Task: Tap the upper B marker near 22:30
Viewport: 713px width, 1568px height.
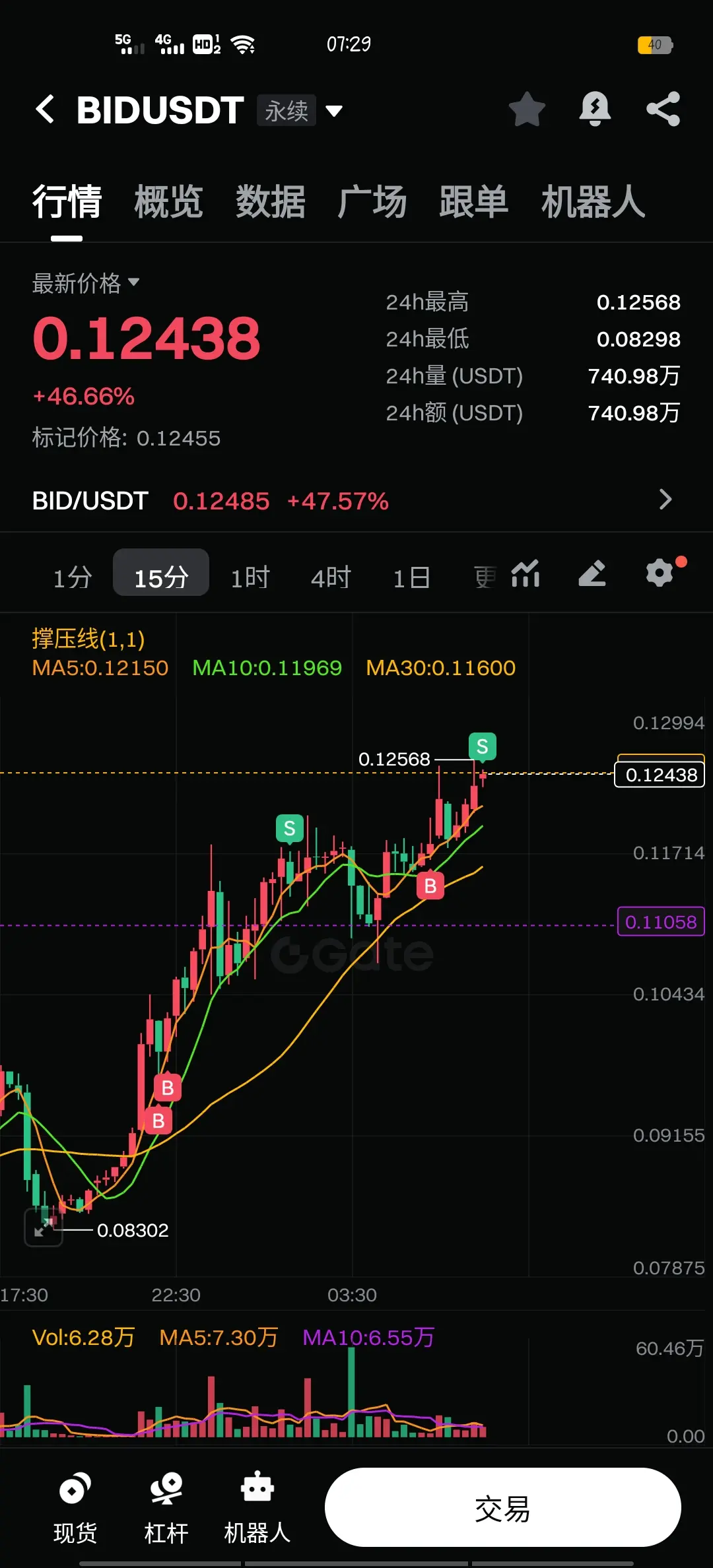Action: tap(168, 1087)
